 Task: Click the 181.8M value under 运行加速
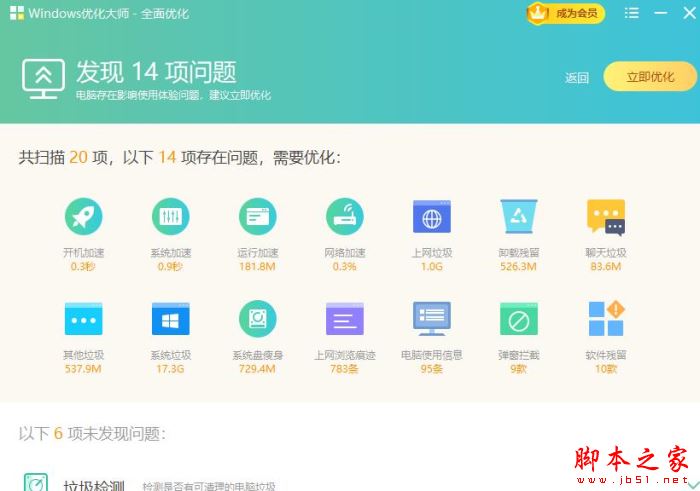(x=257, y=266)
